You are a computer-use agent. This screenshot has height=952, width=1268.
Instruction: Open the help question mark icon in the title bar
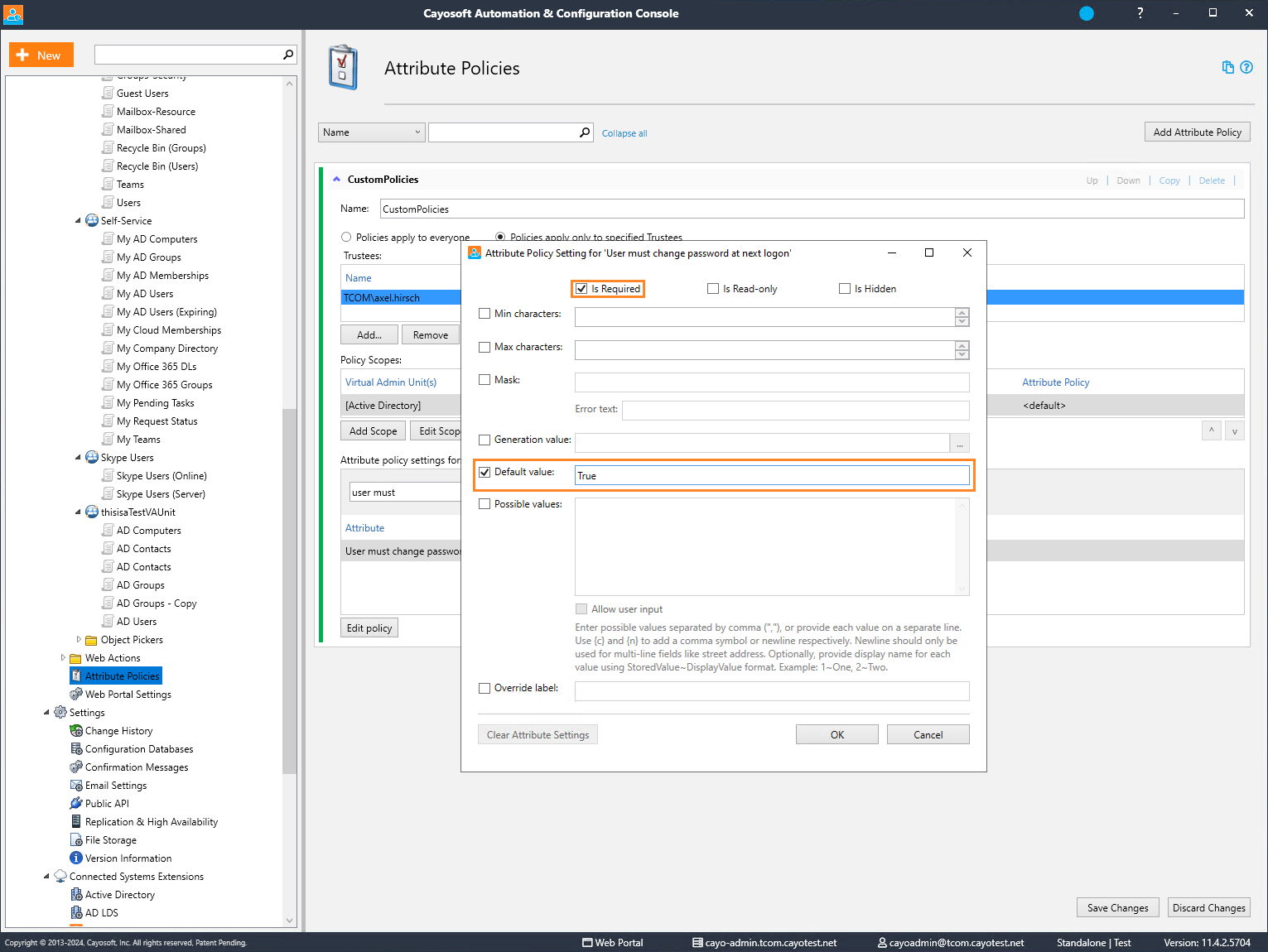pos(1140,13)
